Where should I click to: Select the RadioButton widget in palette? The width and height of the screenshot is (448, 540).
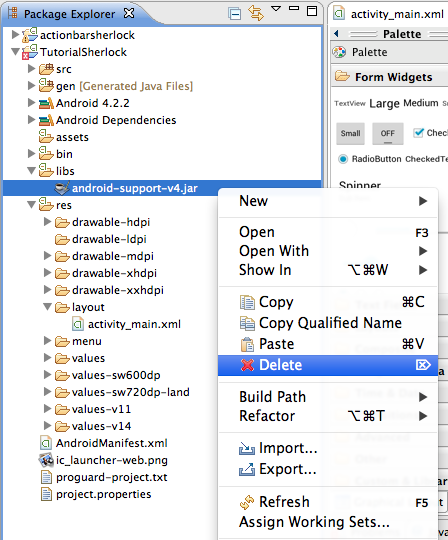click(370, 159)
